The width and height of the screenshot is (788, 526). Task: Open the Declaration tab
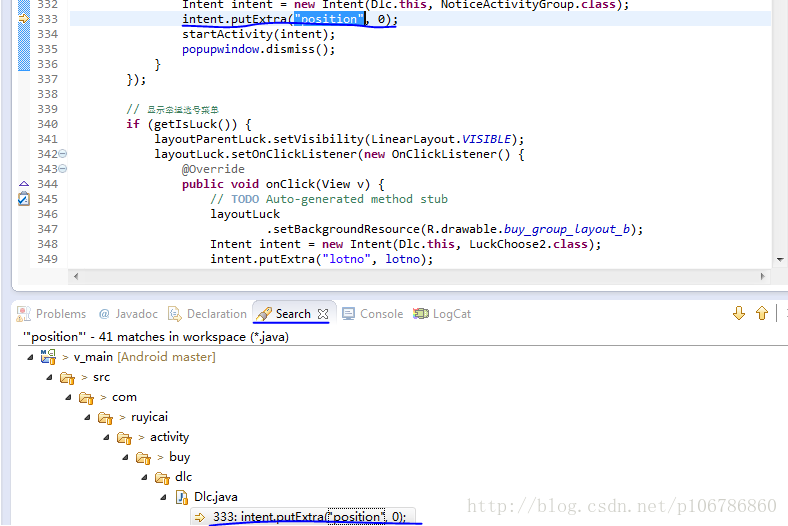pyautogui.click(x=208, y=314)
